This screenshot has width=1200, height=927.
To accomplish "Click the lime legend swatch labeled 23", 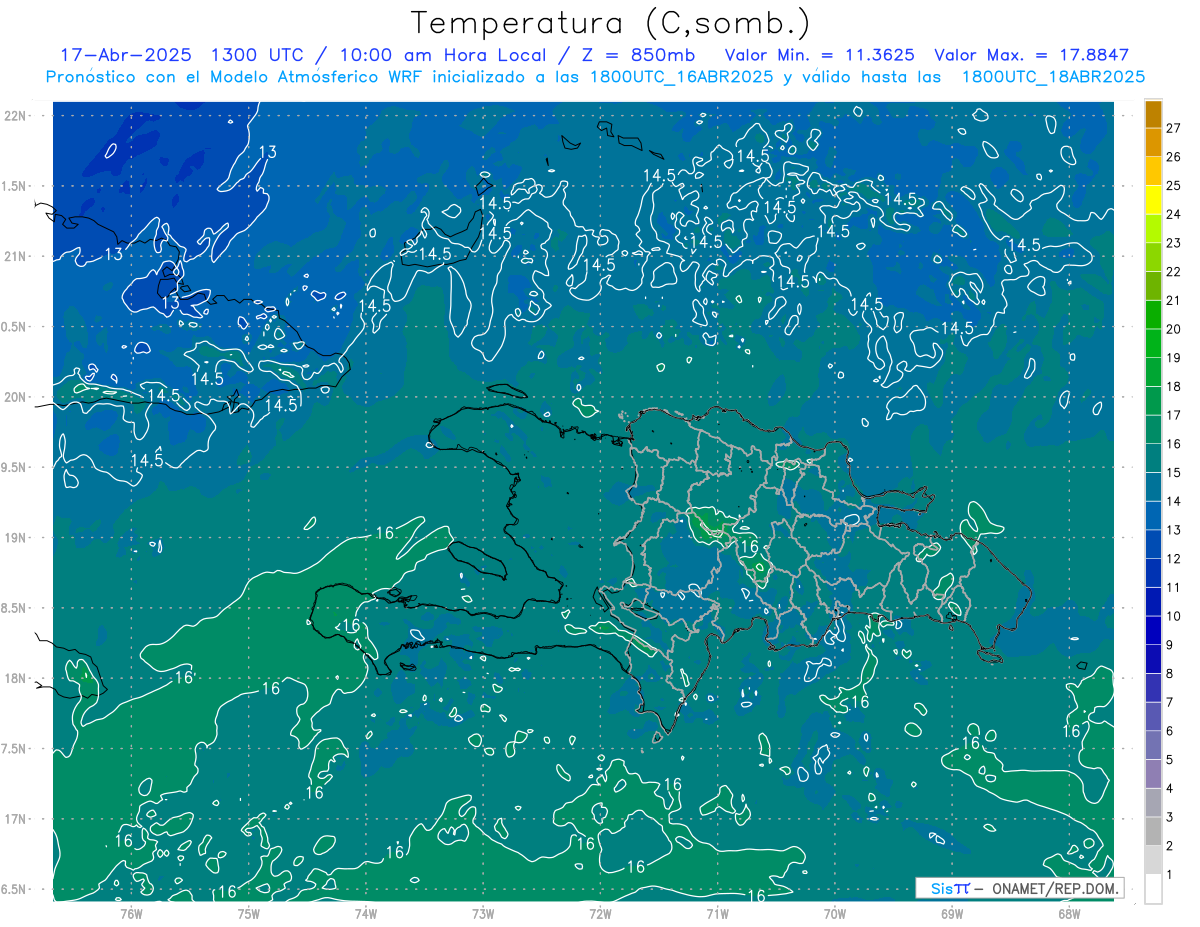I will [1153, 229].
